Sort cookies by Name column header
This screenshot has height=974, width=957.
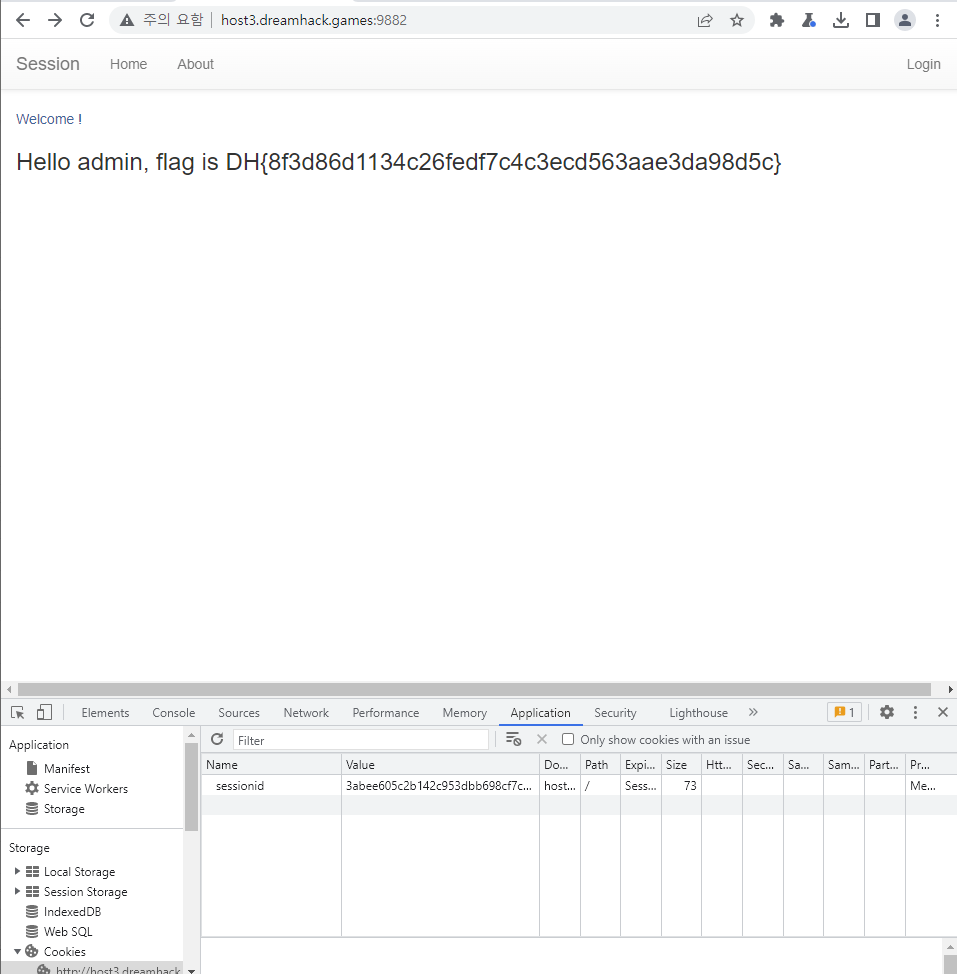[271, 765]
